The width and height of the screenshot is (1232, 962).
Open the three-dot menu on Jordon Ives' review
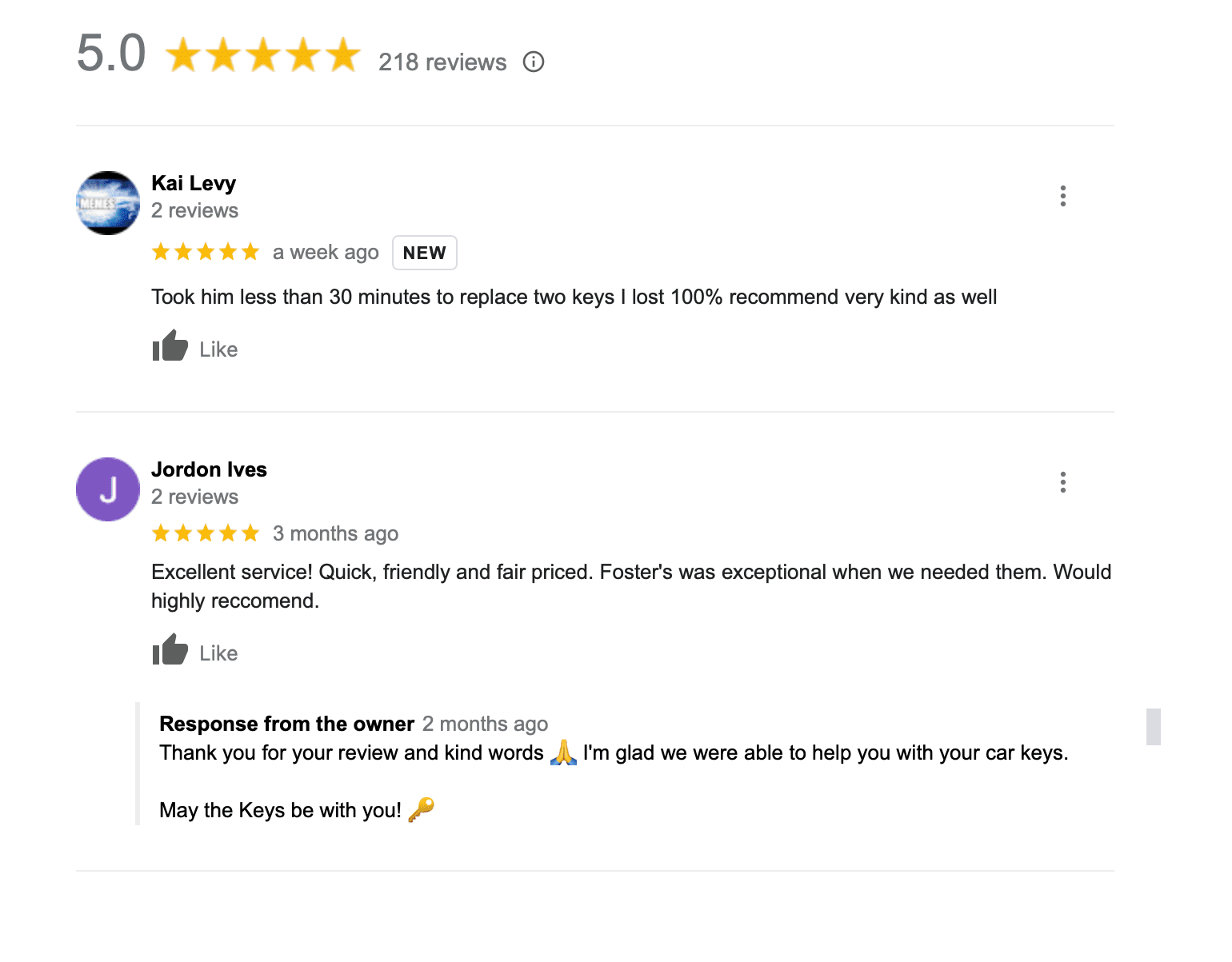pos(1062,482)
